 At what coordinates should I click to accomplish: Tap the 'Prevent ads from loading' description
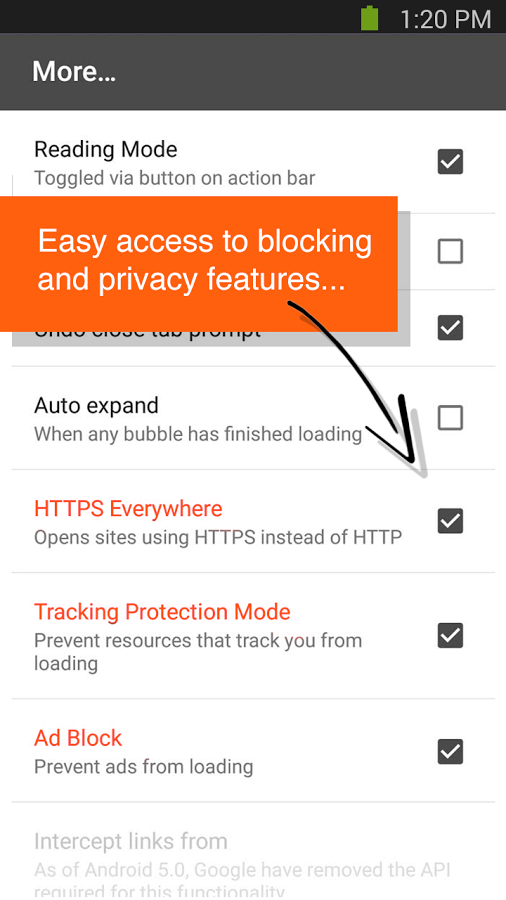point(143,767)
